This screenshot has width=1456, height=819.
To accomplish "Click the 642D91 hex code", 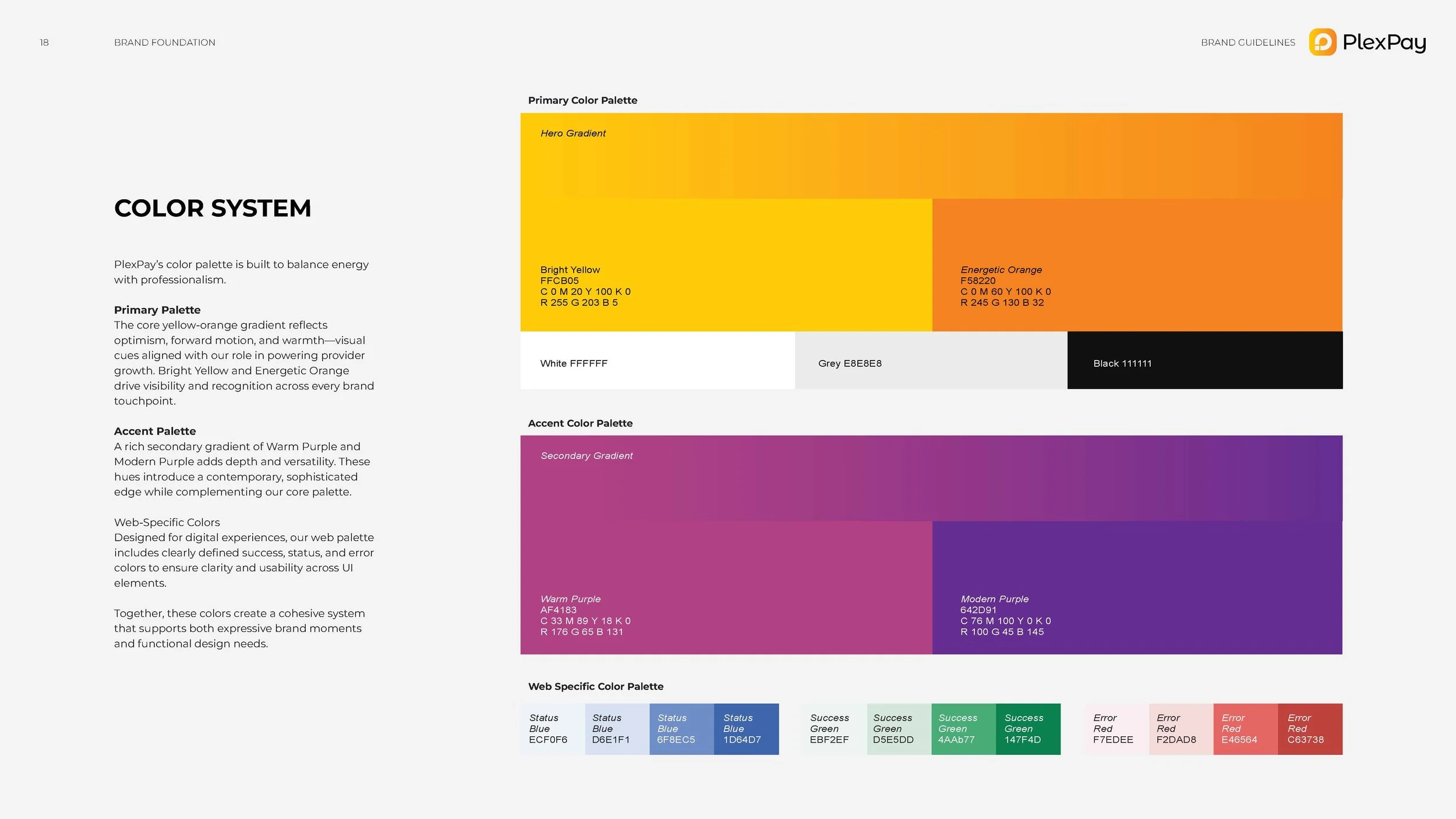I will (978, 610).
